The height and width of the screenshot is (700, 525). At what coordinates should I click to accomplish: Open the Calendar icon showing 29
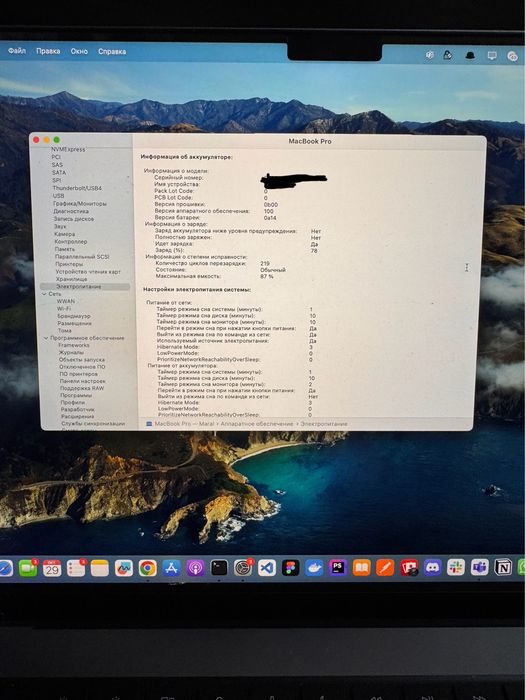pos(52,568)
